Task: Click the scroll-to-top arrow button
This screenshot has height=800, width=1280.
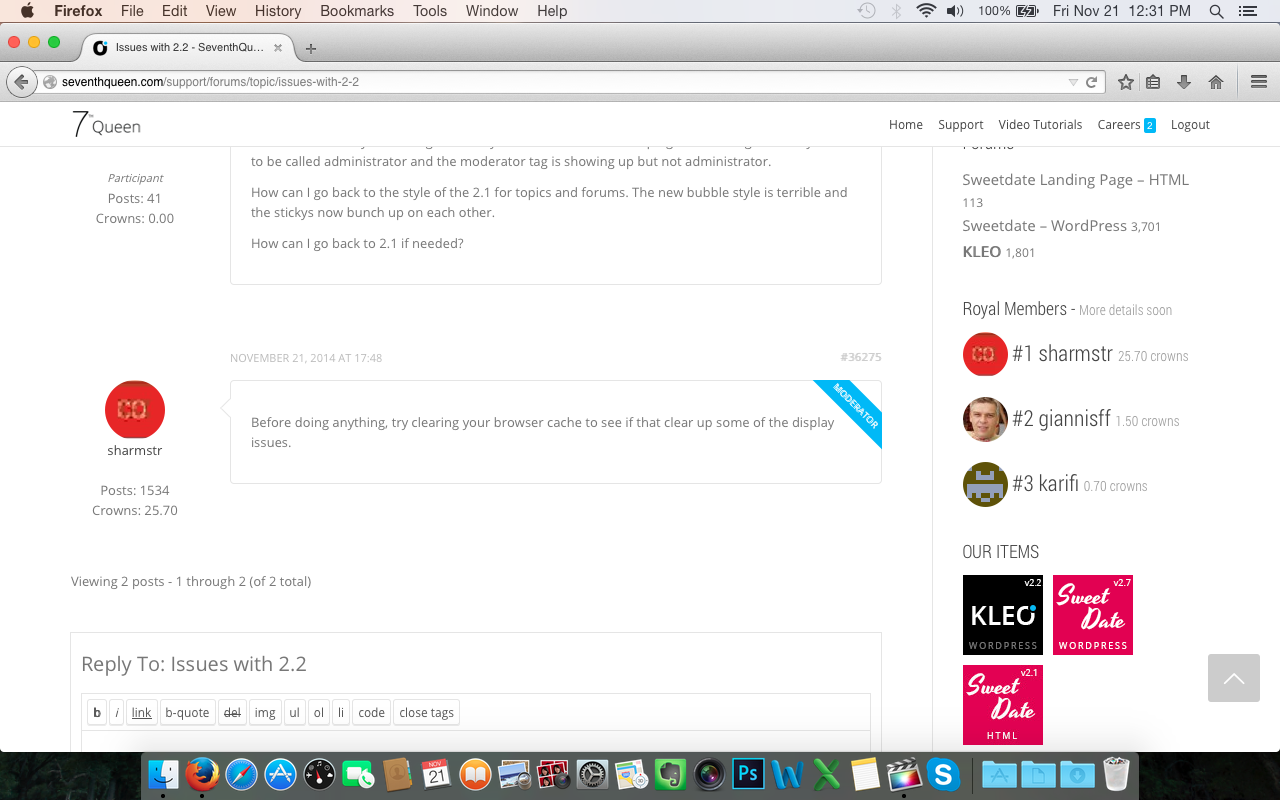Action: point(1233,678)
